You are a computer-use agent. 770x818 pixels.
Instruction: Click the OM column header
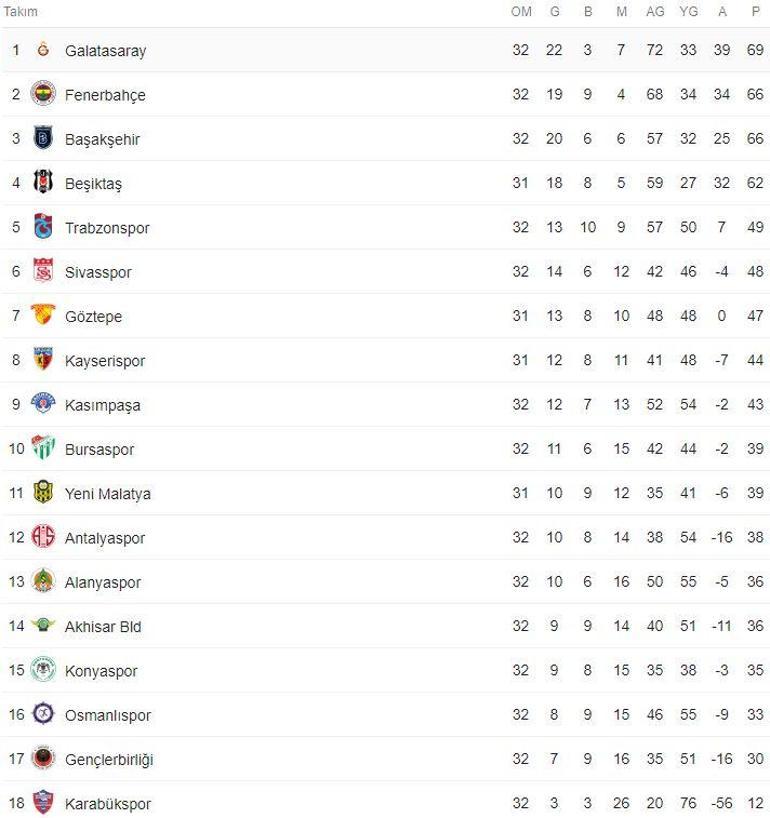point(521,11)
